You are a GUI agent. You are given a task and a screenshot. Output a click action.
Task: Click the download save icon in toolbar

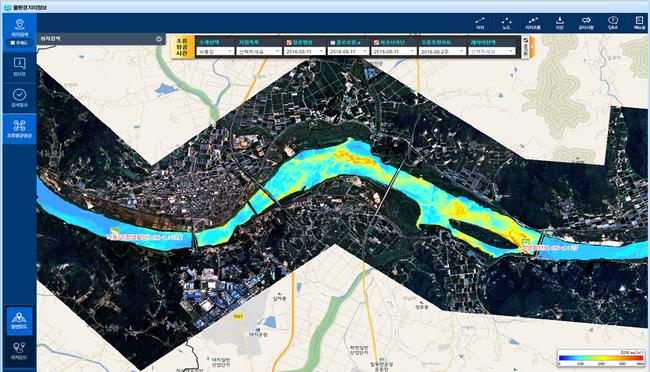coord(560,20)
